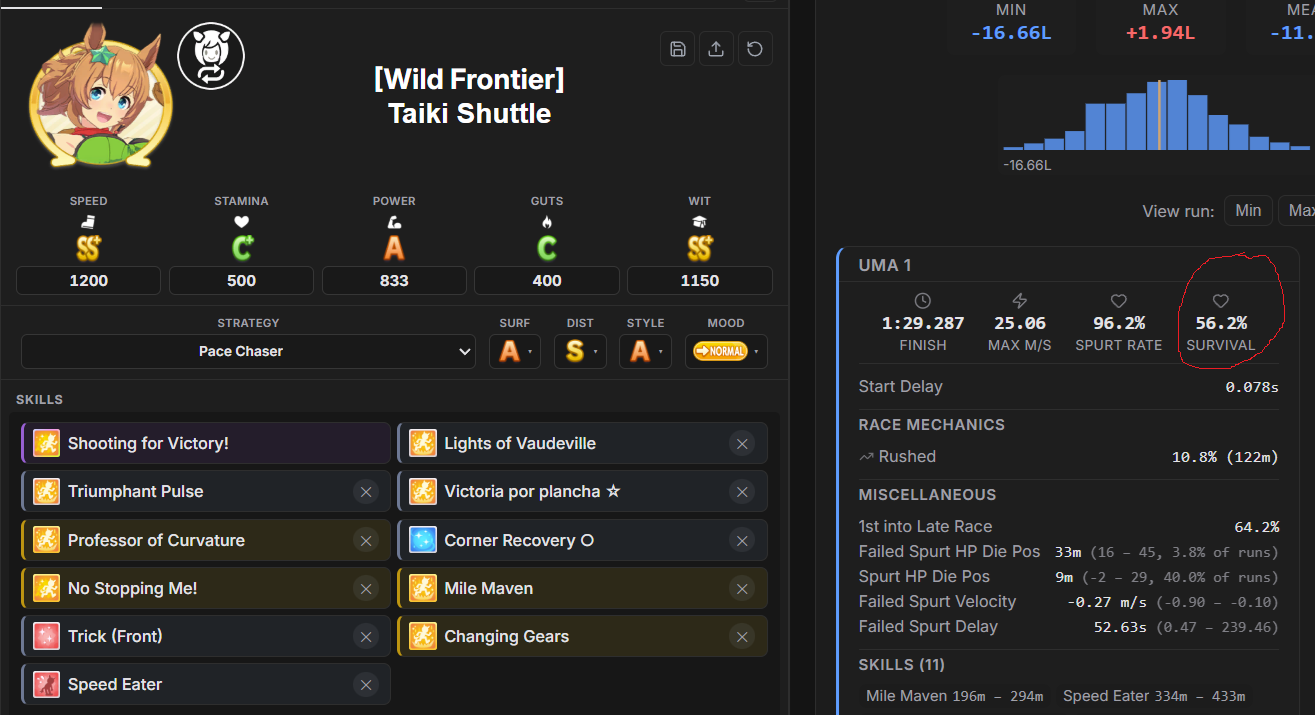The width and height of the screenshot is (1315, 715).
Task: Click the Speed Eater skill icon
Action: click(46, 684)
